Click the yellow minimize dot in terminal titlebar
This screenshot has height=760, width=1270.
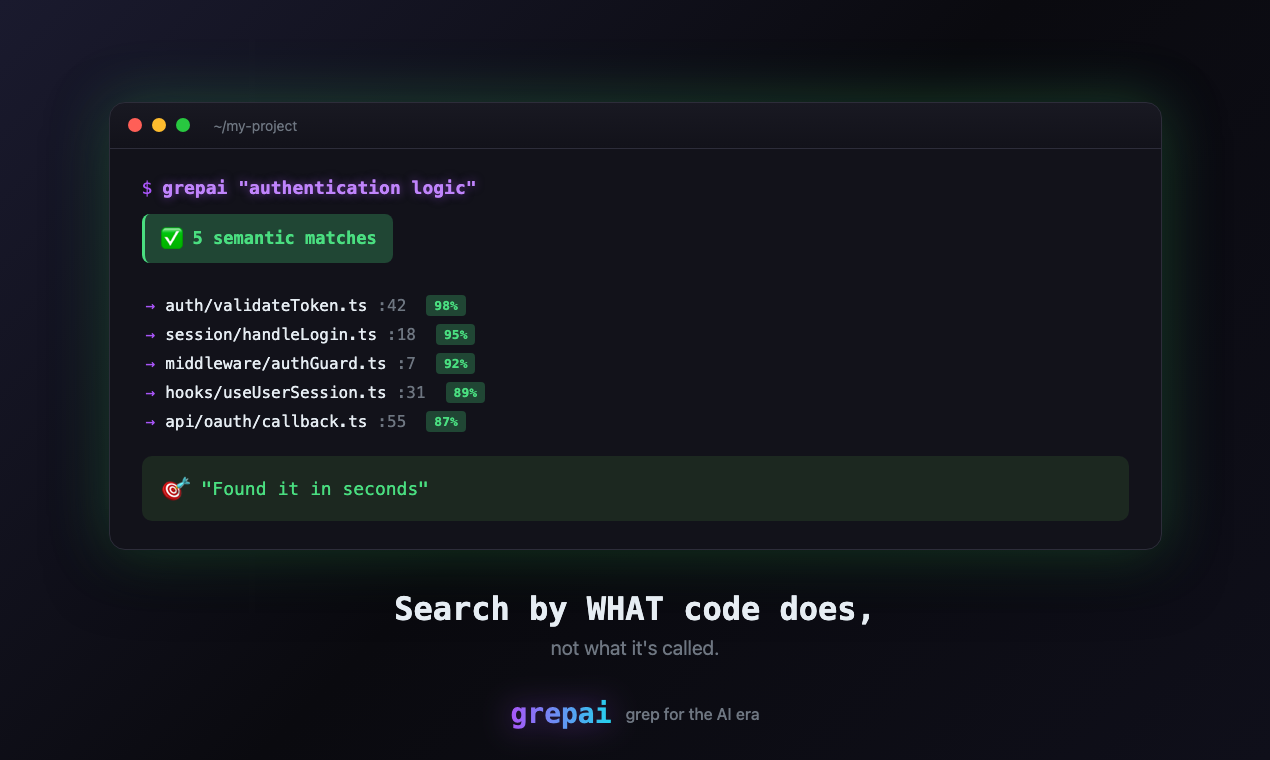pos(159,125)
